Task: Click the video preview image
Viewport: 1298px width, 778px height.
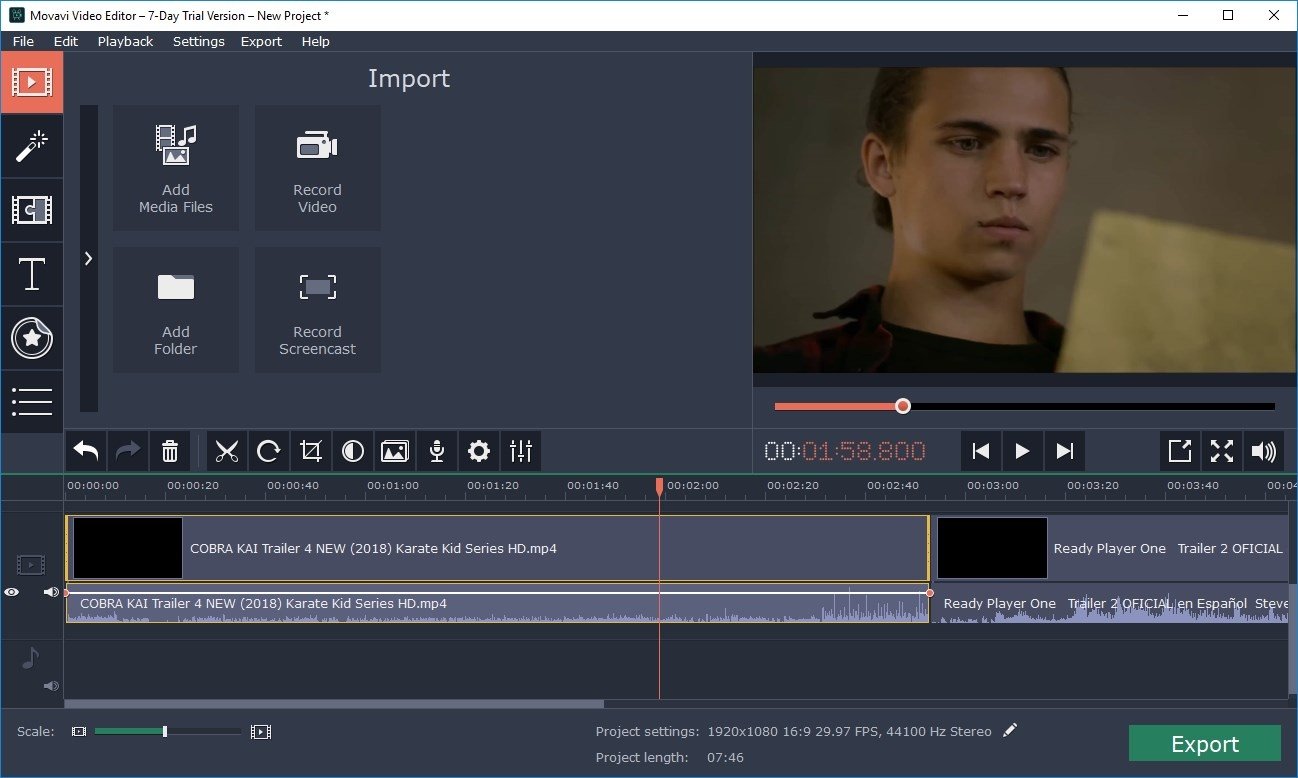Action: [1024, 220]
